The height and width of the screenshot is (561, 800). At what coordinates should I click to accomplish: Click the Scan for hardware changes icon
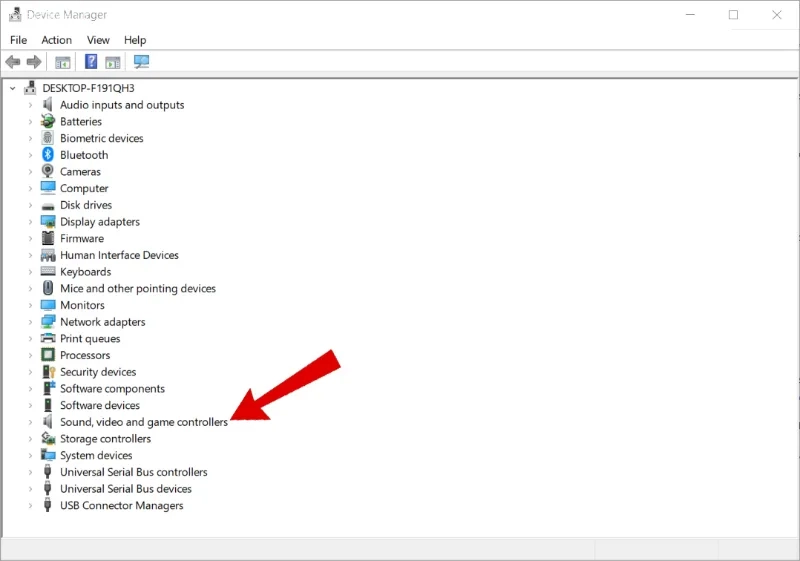coord(141,62)
